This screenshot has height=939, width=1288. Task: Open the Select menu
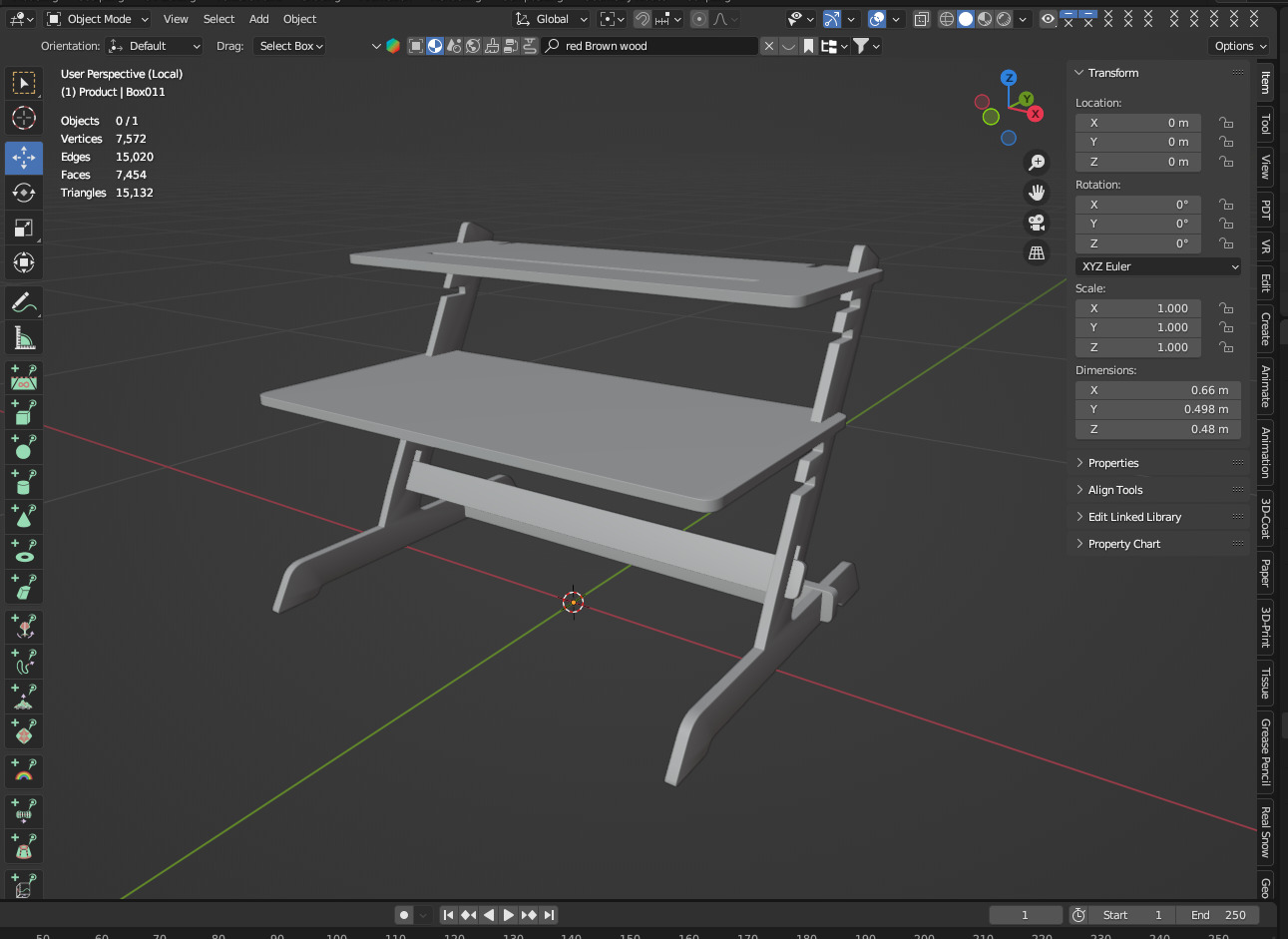[218, 19]
